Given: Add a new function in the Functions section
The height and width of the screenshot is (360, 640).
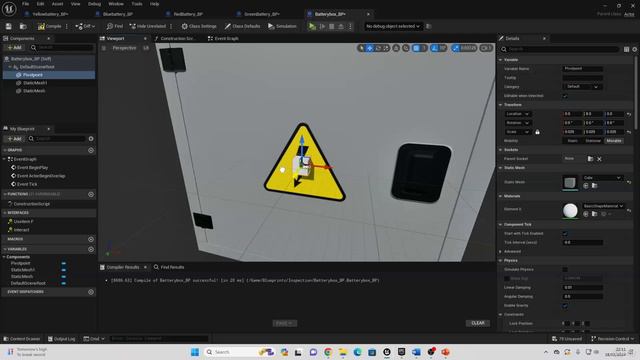Looking at the screenshot, I should tap(91, 194).
